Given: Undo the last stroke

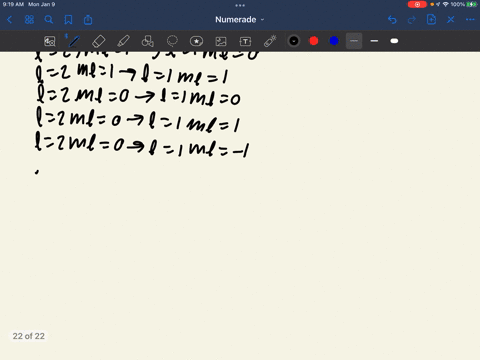Looking at the screenshot, I should tap(392, 20).
